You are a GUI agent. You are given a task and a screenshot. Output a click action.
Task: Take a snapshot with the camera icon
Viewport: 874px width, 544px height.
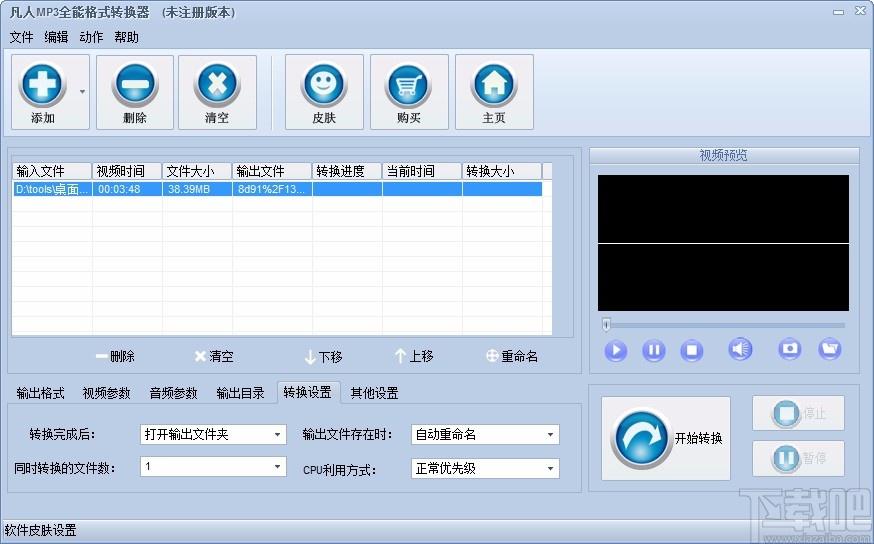tap(790, 349)
